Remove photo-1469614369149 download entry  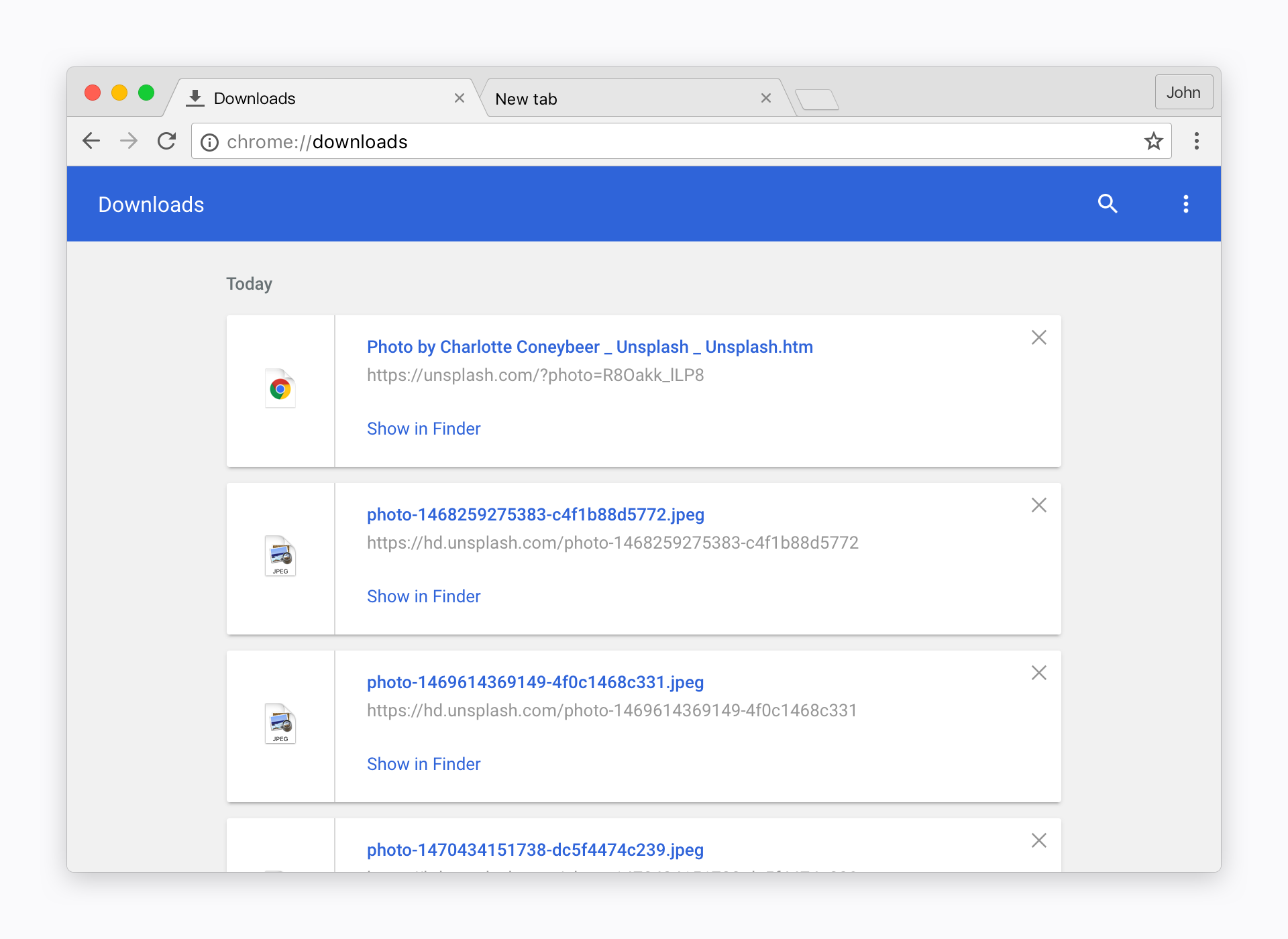pos(1038,673)
